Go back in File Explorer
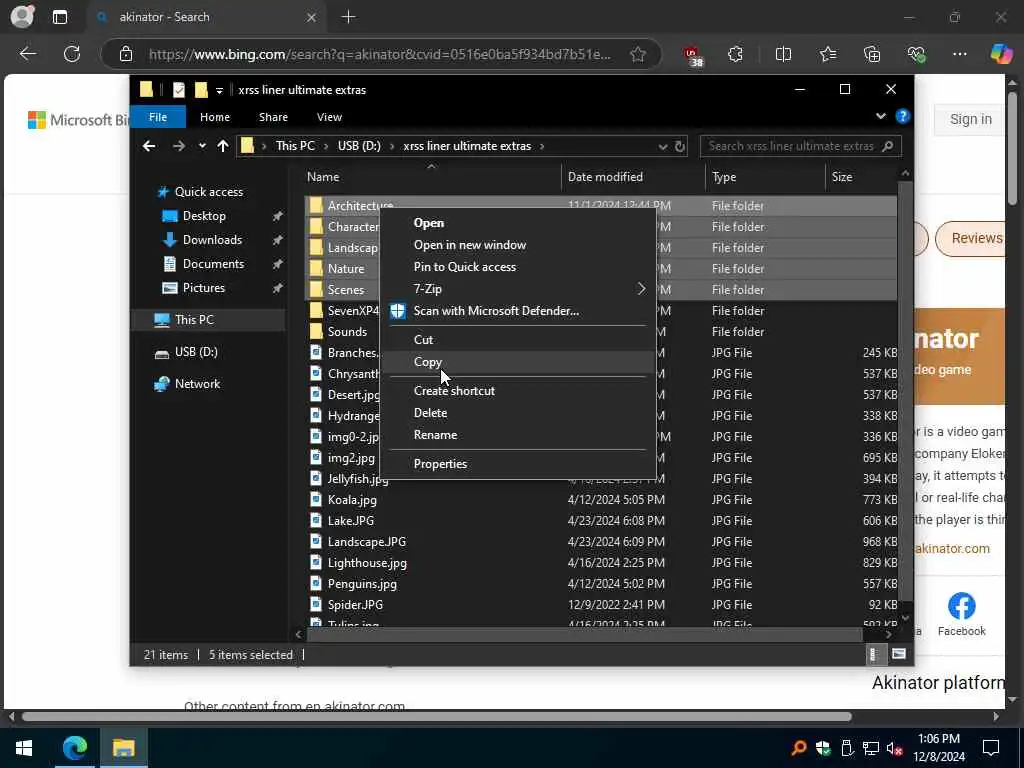This screenshot has height=768, width=1024. tap(149, 146)
